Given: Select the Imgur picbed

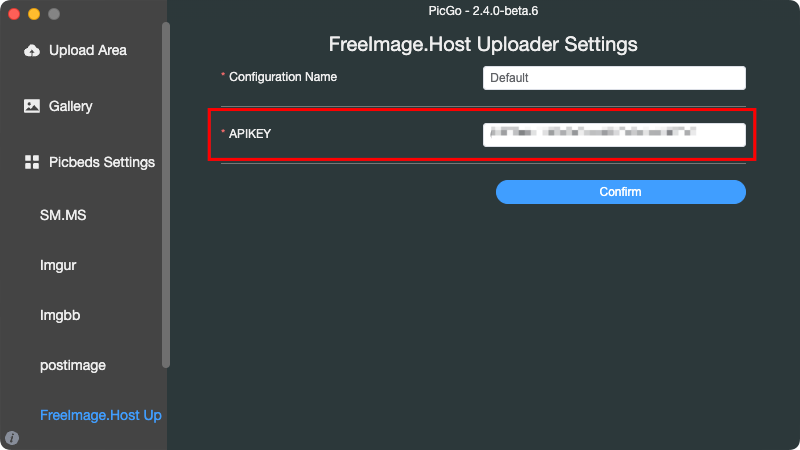Looking at the screenshot, I should point(58,265).
